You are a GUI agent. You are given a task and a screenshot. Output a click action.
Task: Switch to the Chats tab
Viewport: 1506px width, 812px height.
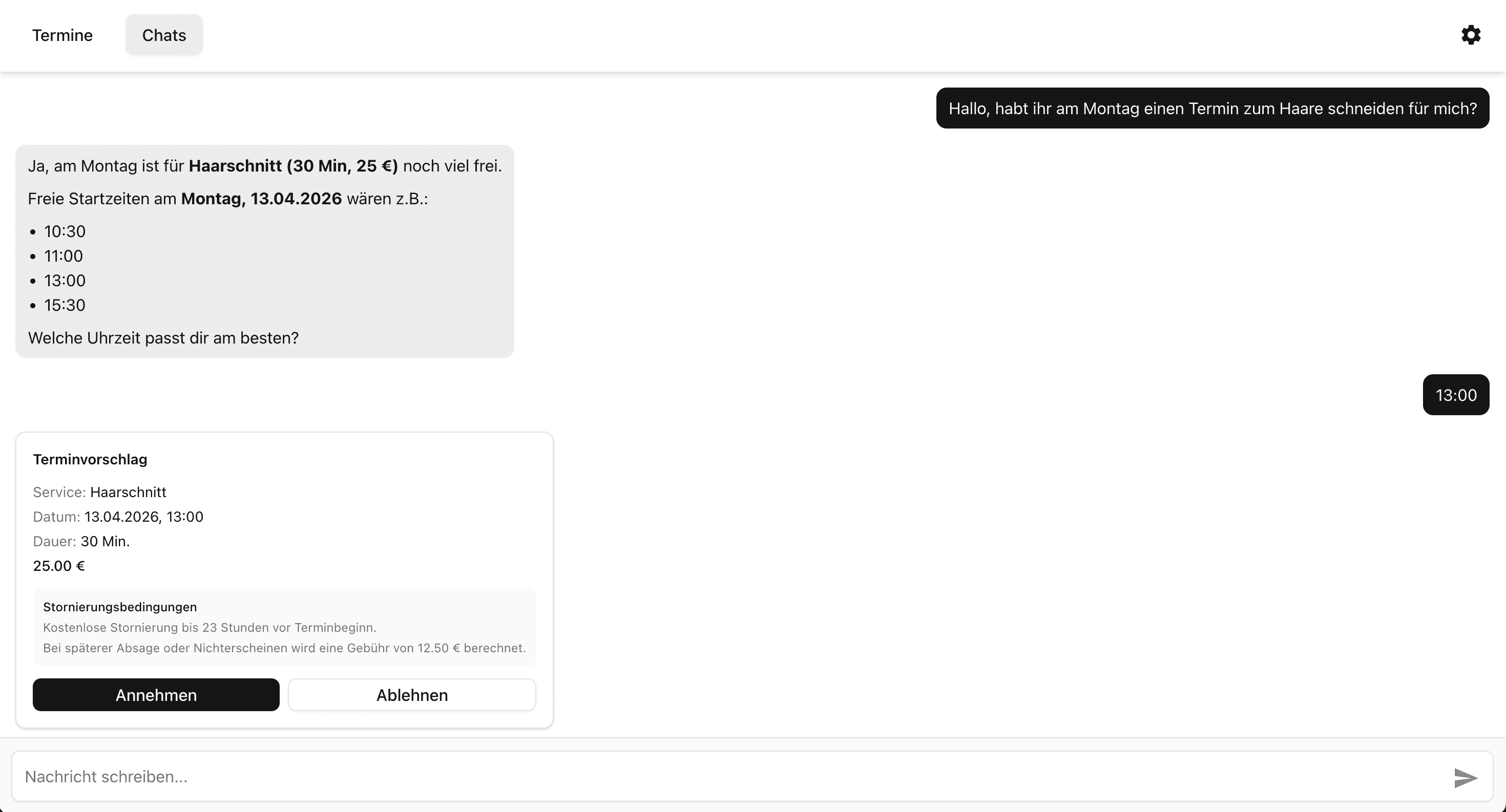point(163,35)
